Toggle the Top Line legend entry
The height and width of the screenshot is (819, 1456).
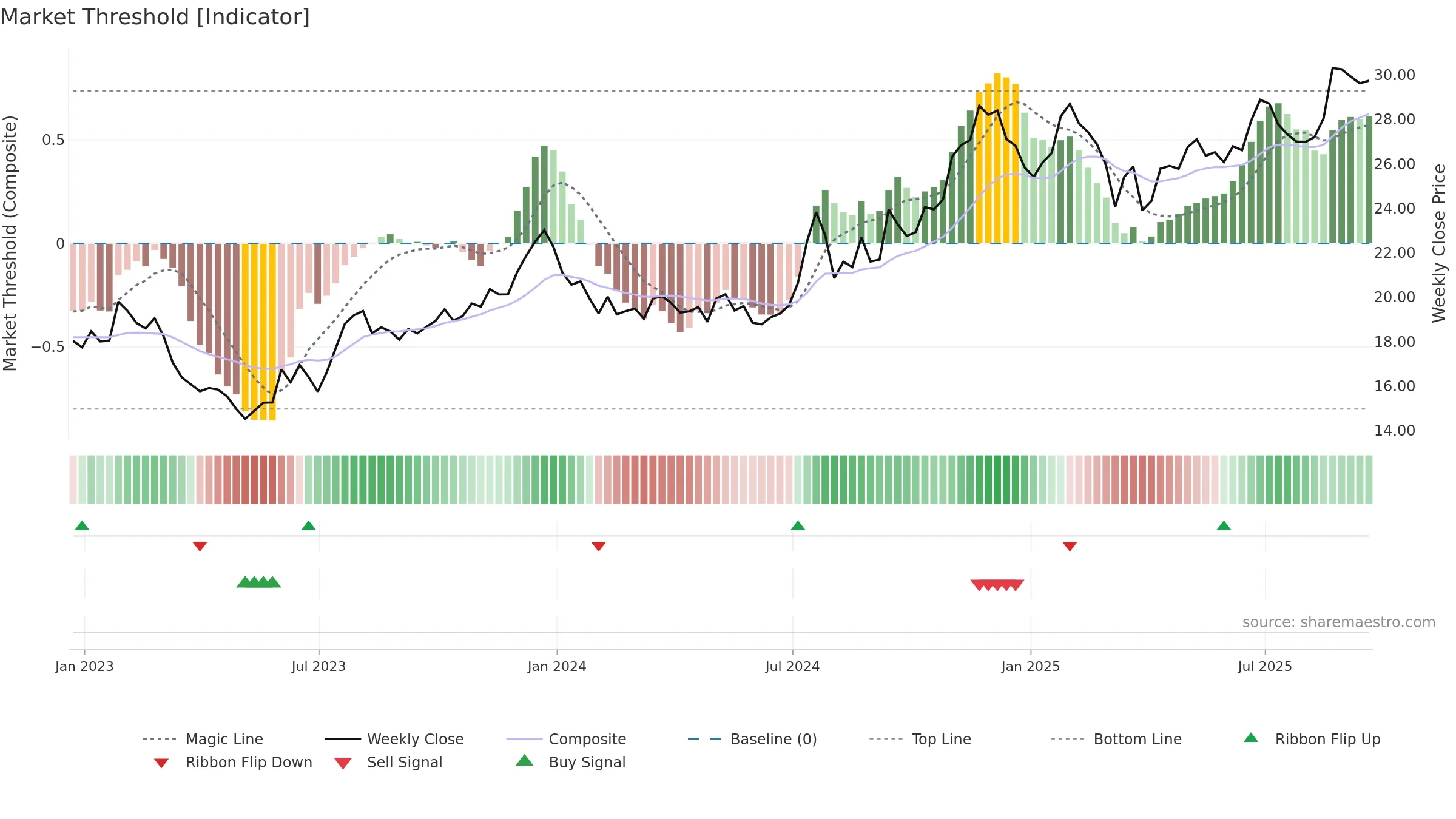point(920,739)
